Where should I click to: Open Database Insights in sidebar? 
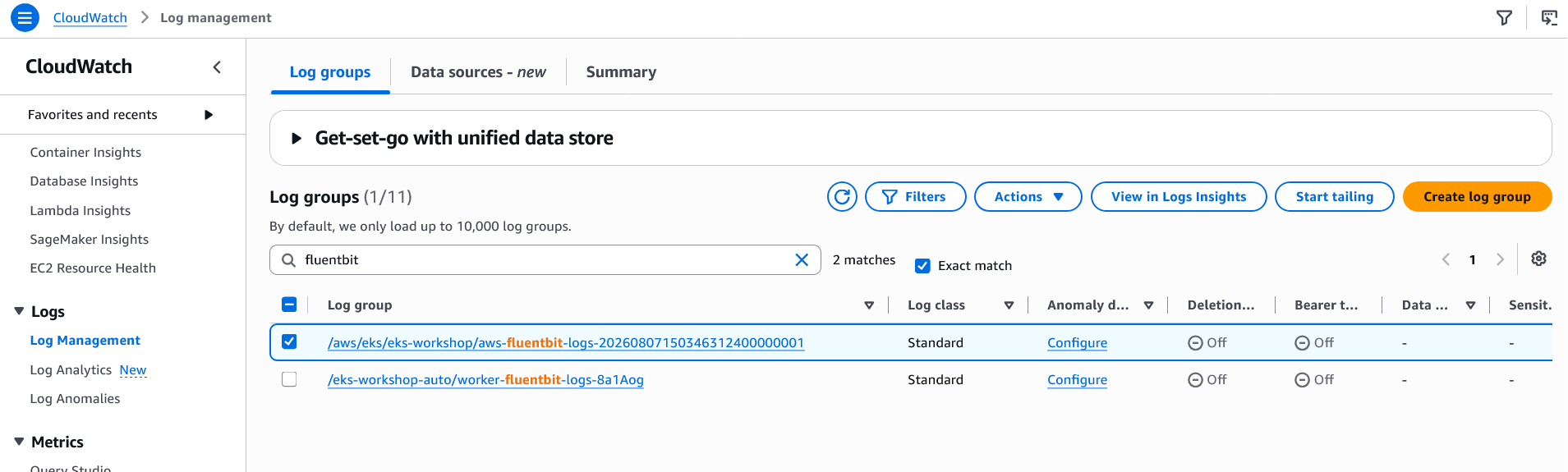pyautogui.click(x=84, y=181)
